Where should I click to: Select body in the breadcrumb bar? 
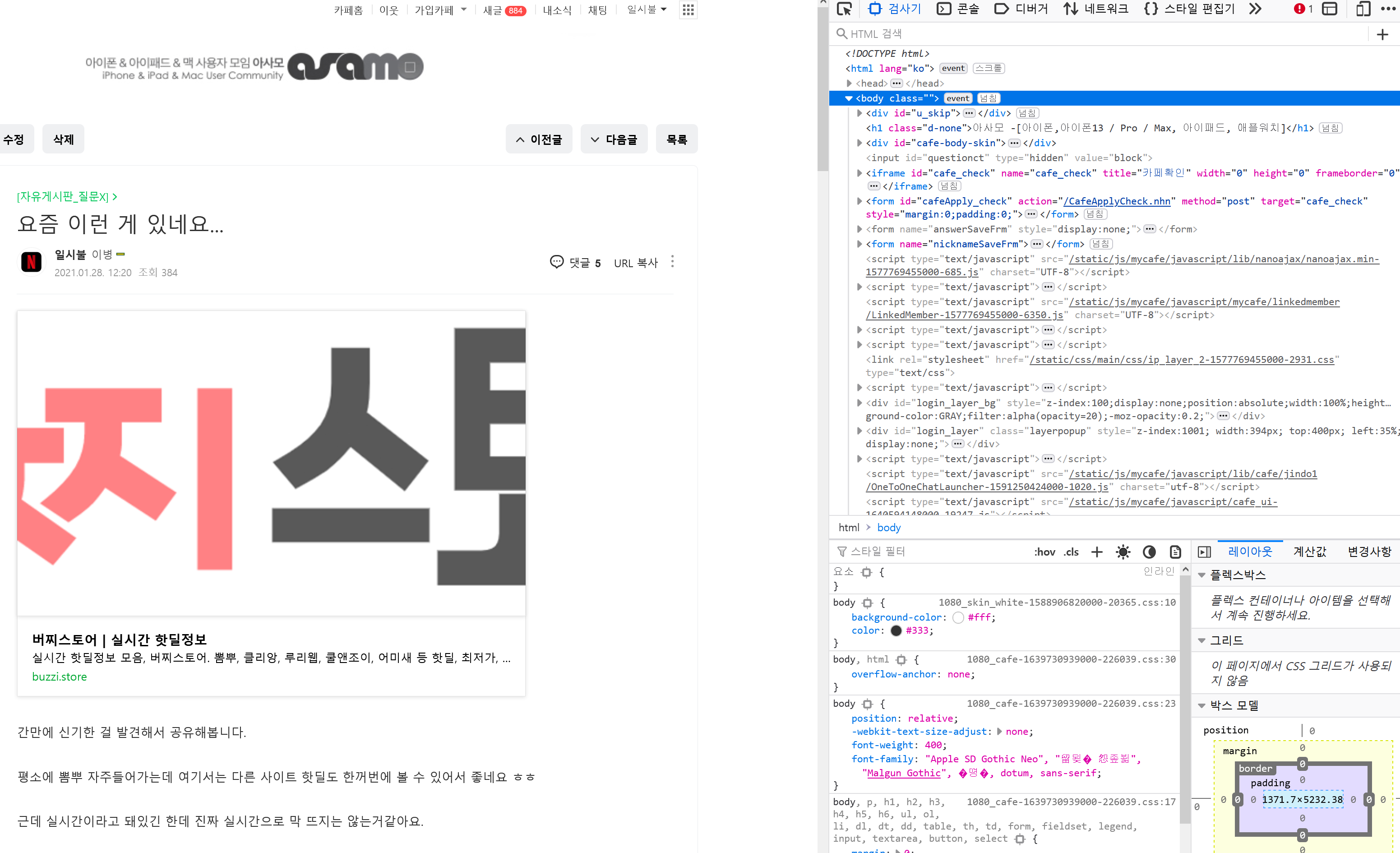889,528
